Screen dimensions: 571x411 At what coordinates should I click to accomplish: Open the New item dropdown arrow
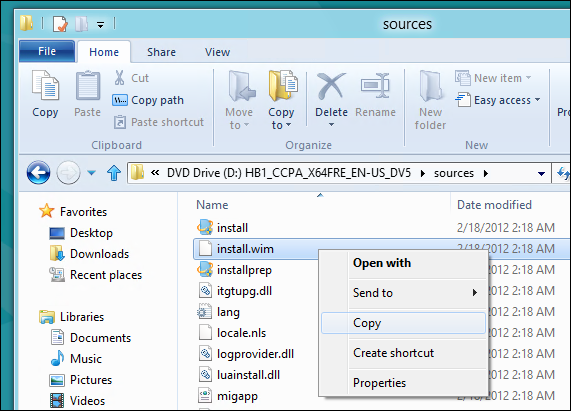tap(528, 78)
